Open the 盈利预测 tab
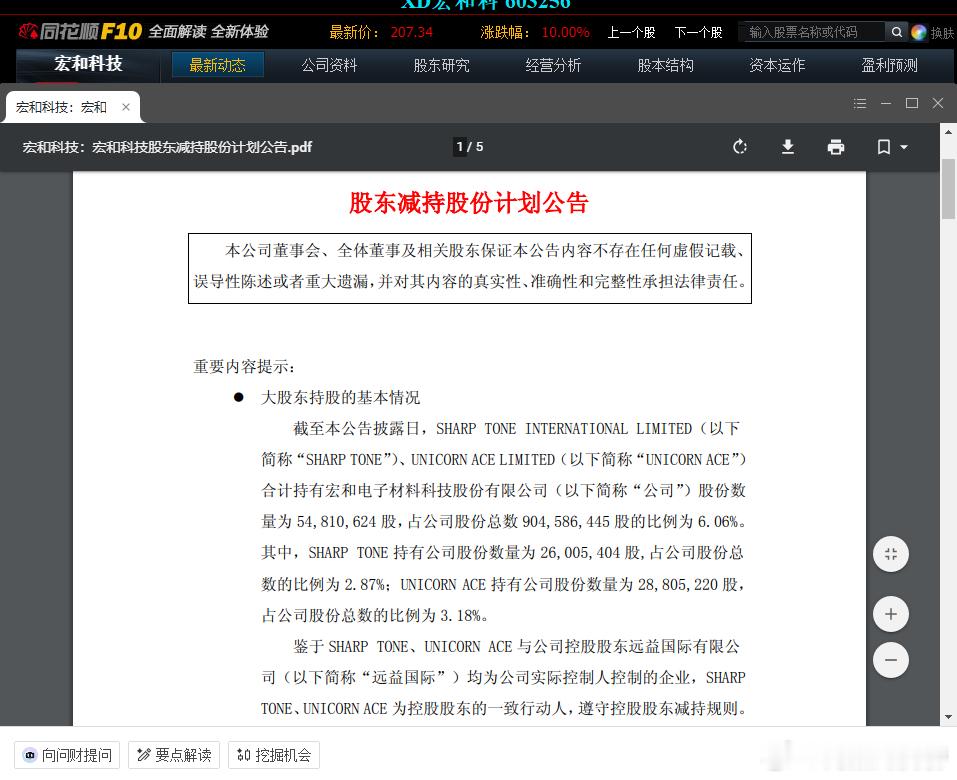This screenshot has height=780, width=957. coord(889,65)
